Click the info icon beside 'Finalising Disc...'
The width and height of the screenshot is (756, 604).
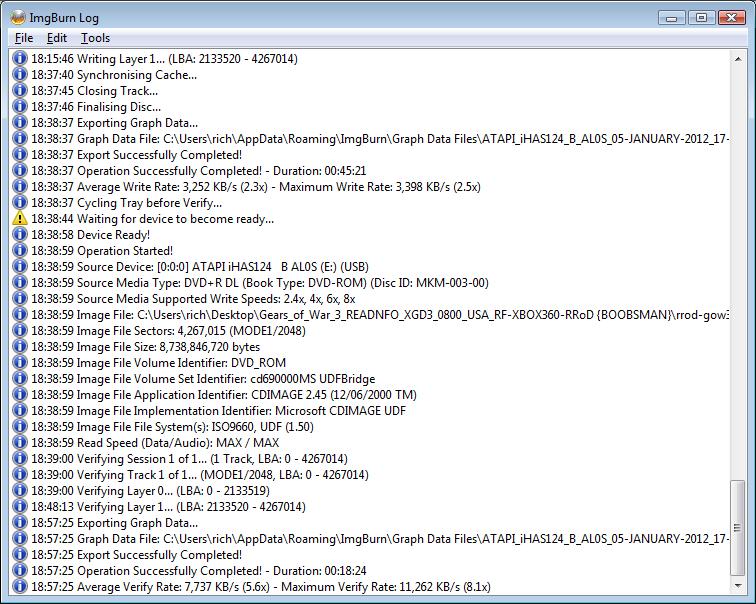[19, 107]
